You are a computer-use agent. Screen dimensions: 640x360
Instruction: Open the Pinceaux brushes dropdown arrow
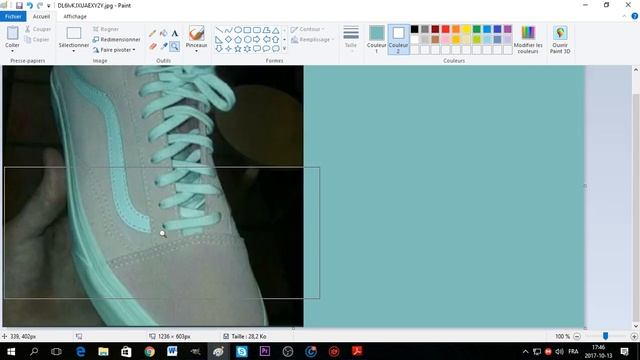tap(196, 51)
